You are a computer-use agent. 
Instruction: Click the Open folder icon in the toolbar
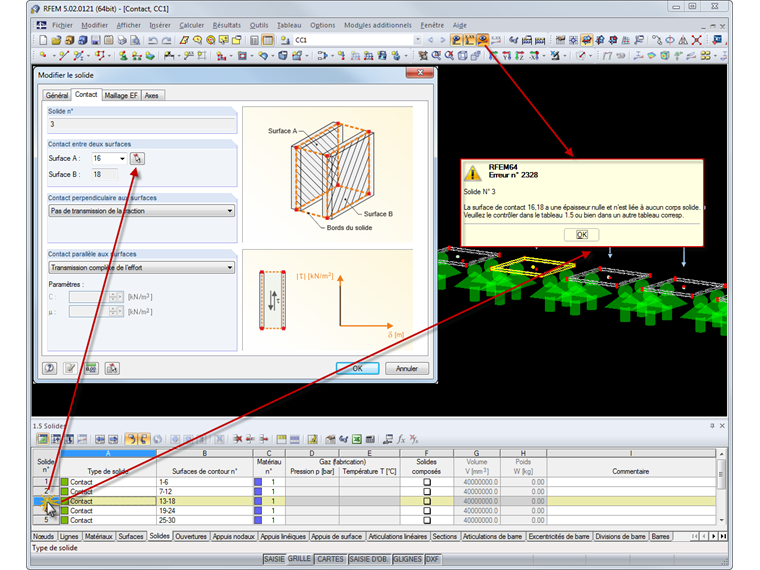tap(56, 40)
